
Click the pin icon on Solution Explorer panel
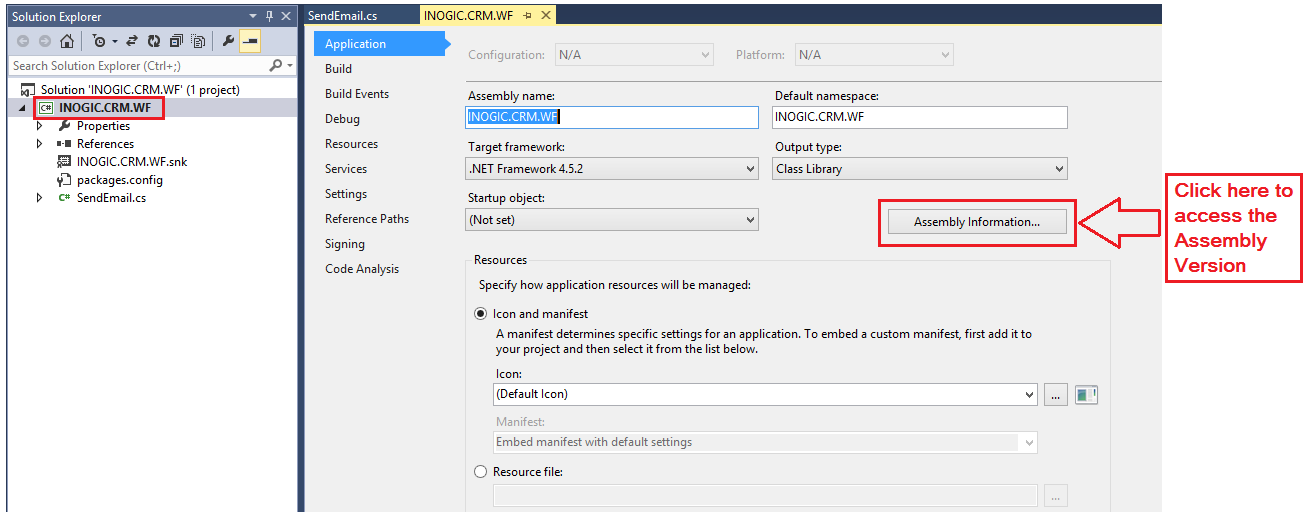click(x=269, y=16)
